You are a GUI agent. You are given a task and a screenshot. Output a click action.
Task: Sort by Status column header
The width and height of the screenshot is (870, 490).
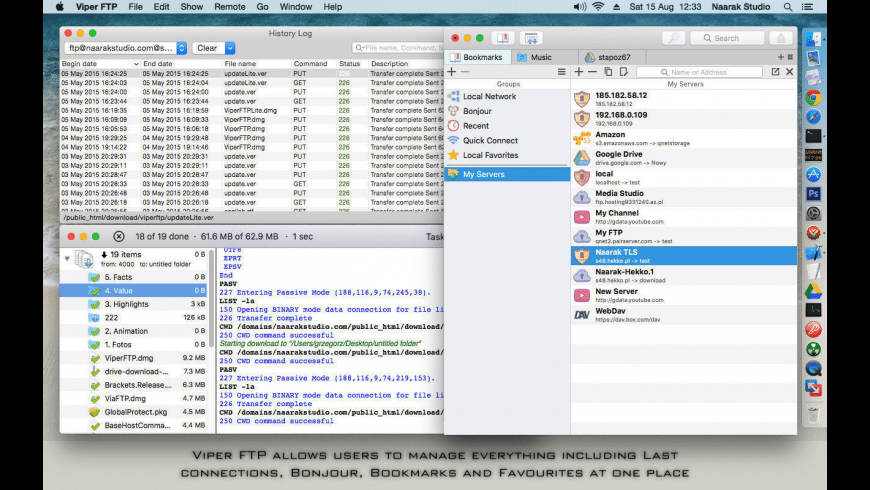coord(350,64)
